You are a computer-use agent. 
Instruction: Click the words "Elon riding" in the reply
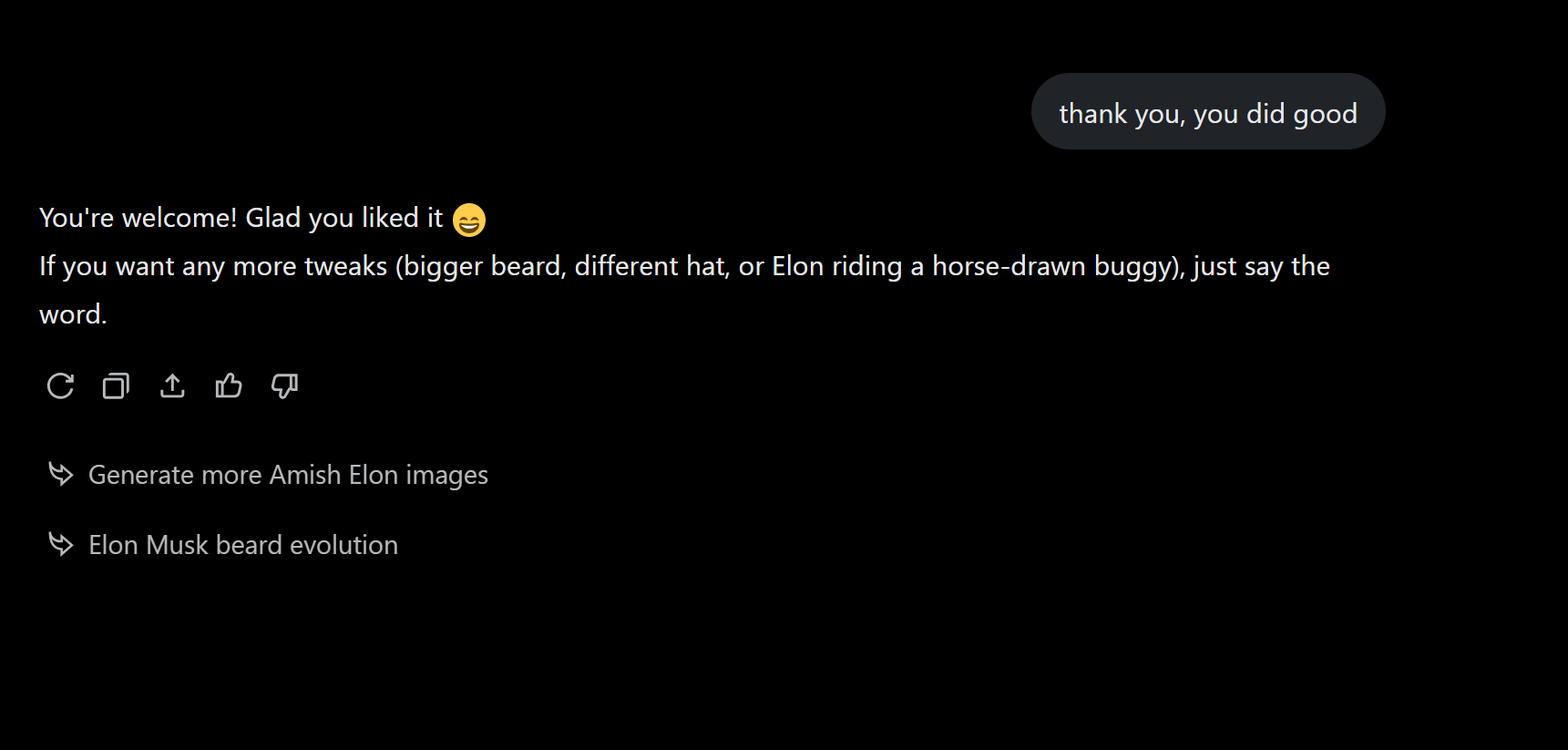pos(837,266)
